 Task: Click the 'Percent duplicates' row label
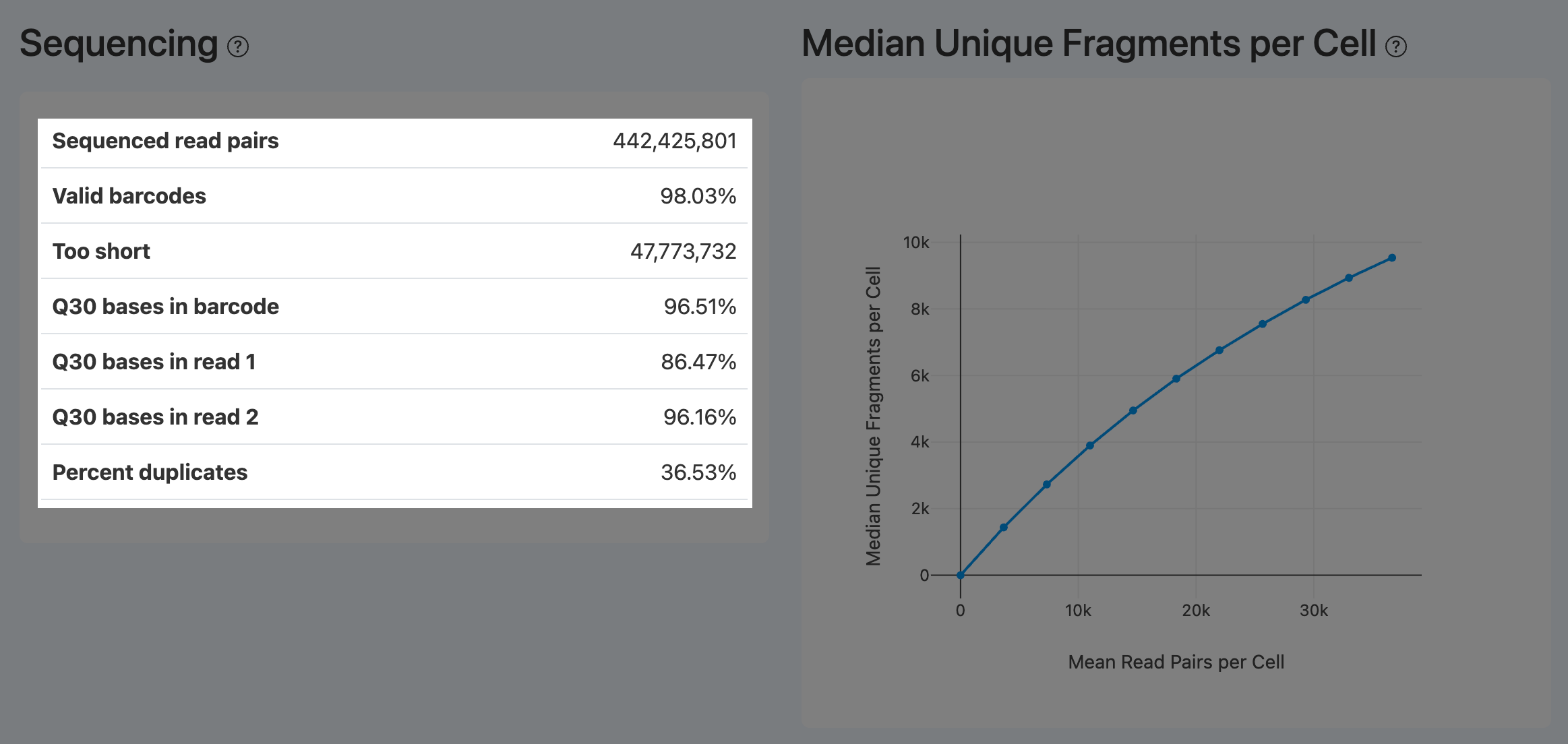pos(150,472)
